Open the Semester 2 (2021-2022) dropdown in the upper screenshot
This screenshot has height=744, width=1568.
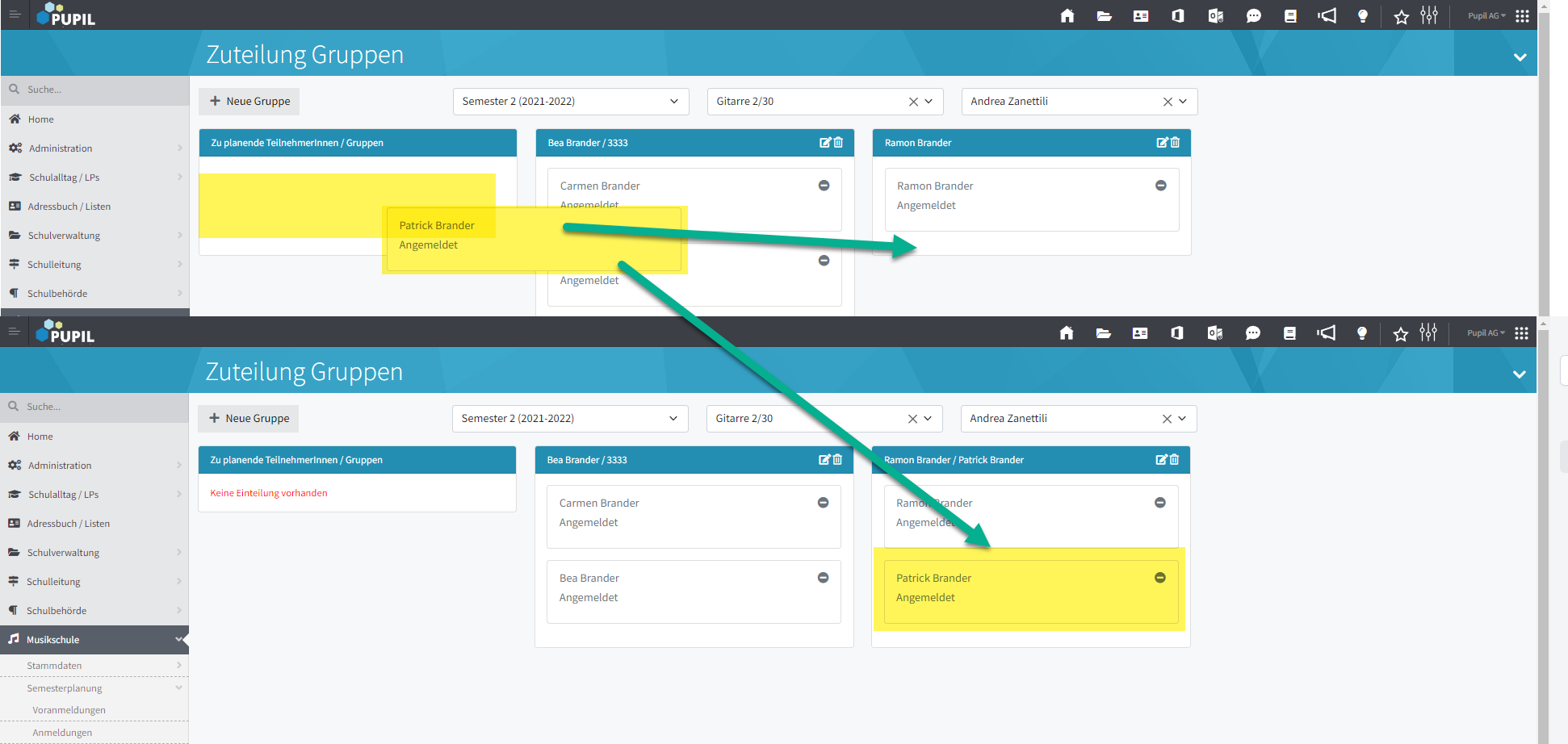571,102
